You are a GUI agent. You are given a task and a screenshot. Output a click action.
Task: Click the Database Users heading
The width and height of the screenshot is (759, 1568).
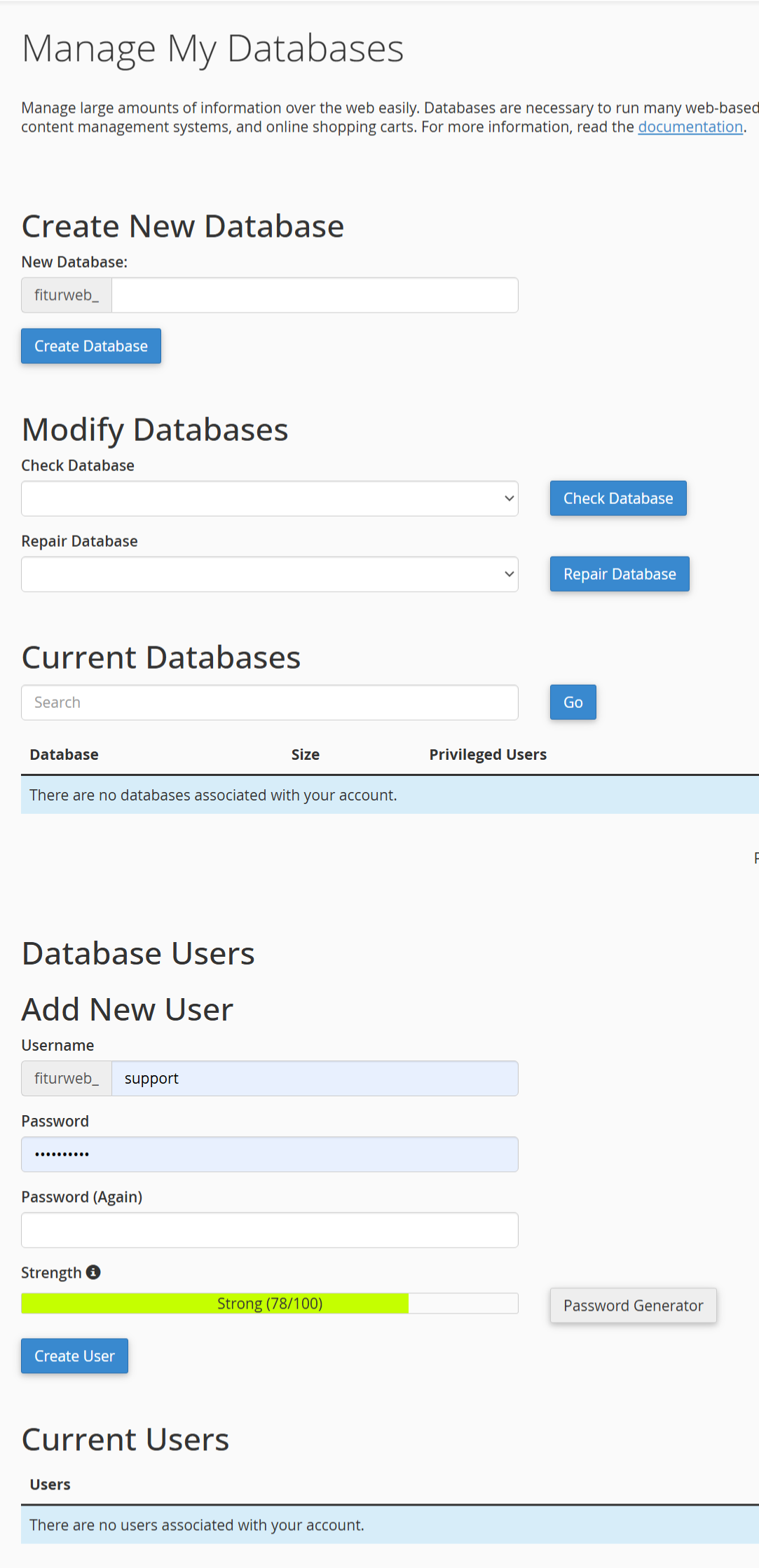tap(138, 953)
